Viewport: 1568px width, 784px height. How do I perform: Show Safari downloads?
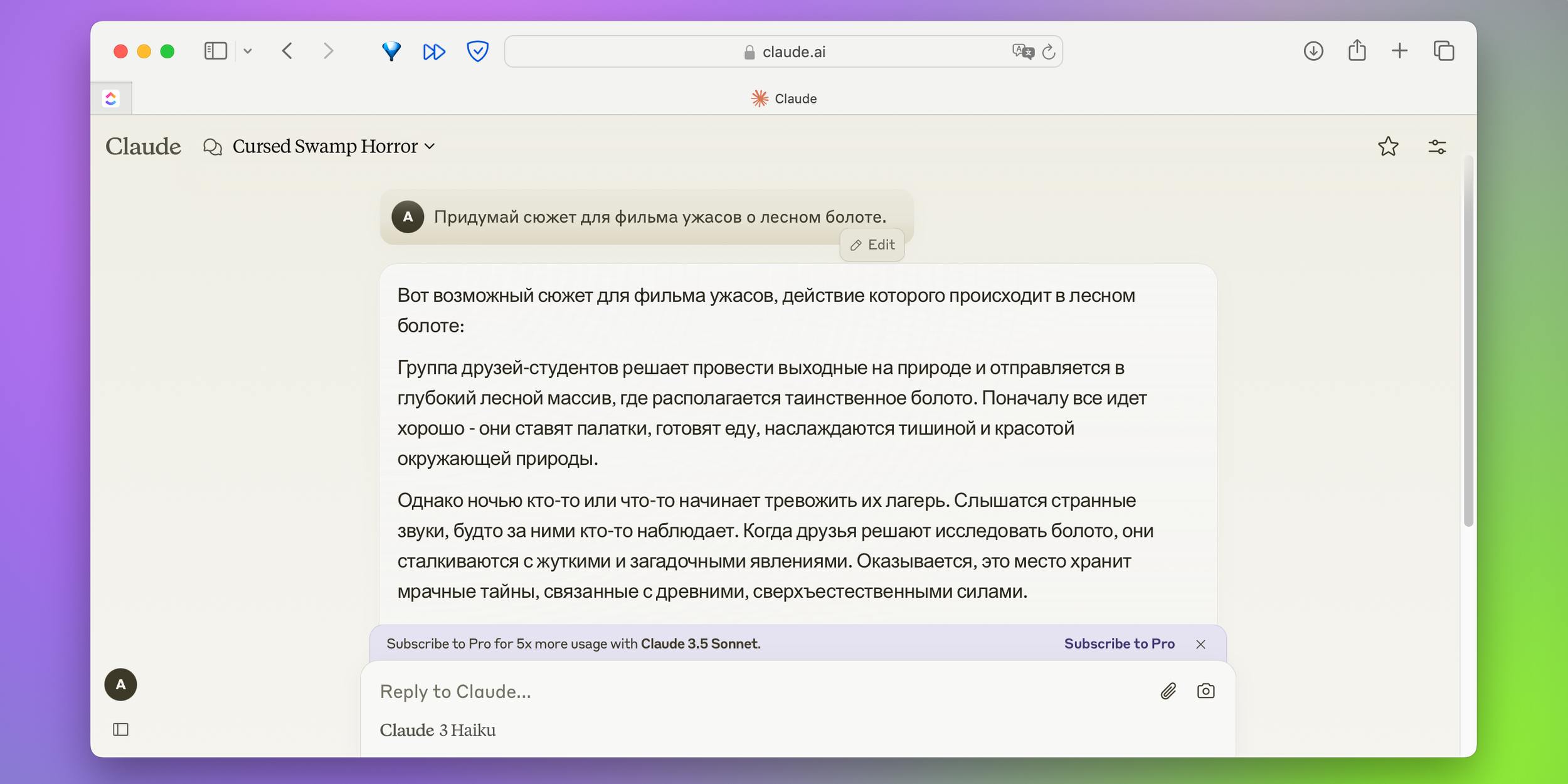[x=1313, y=51]
